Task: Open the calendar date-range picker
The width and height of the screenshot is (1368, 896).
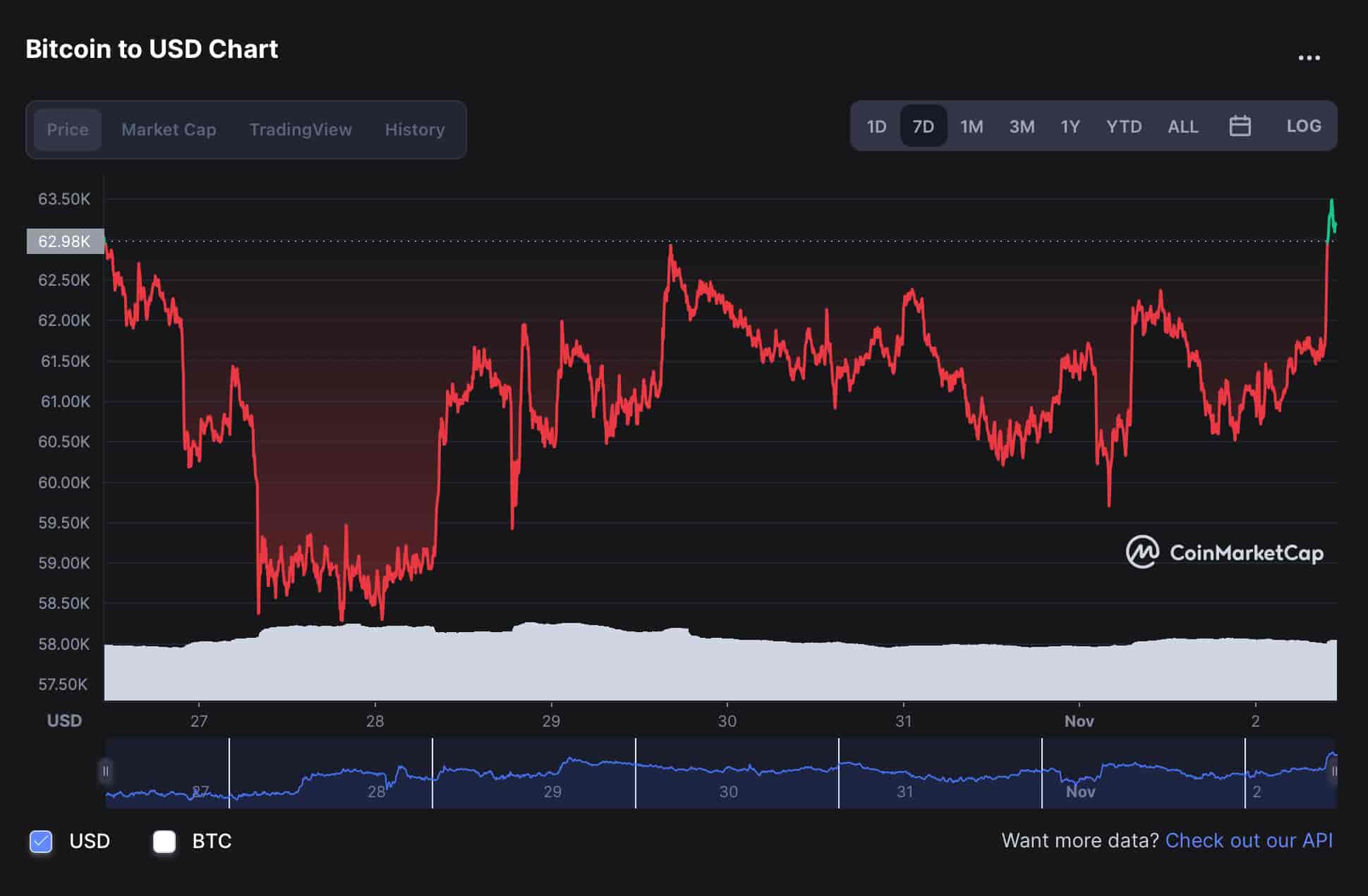Action: click(x=1240, y=126)
